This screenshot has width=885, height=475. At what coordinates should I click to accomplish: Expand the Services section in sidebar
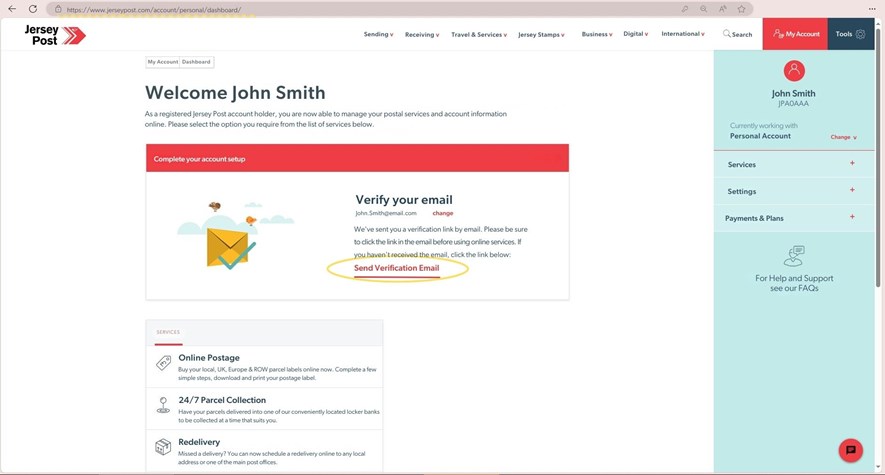(x=852, y=163)
